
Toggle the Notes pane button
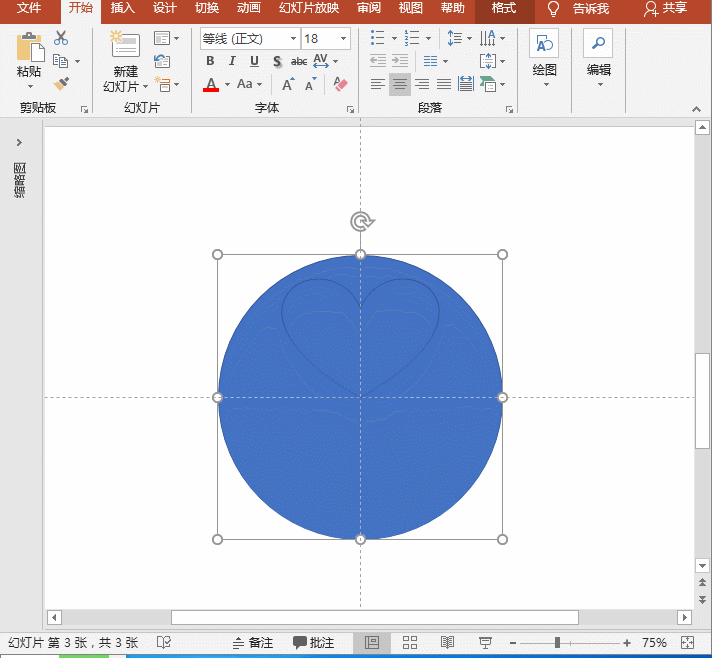point(253,643)
